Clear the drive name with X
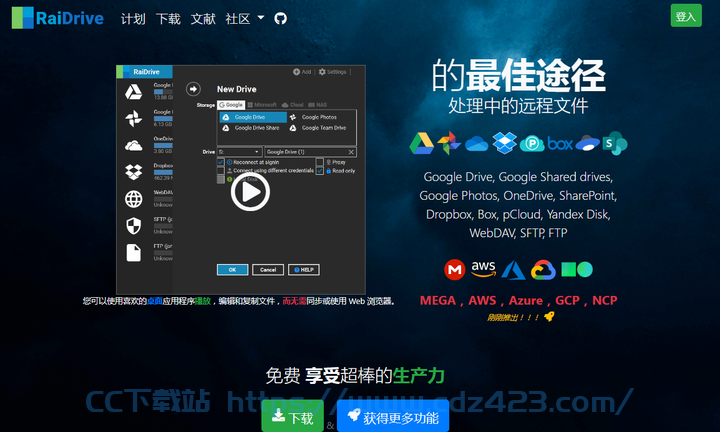 pyautogui.click(x=351, y=152)
